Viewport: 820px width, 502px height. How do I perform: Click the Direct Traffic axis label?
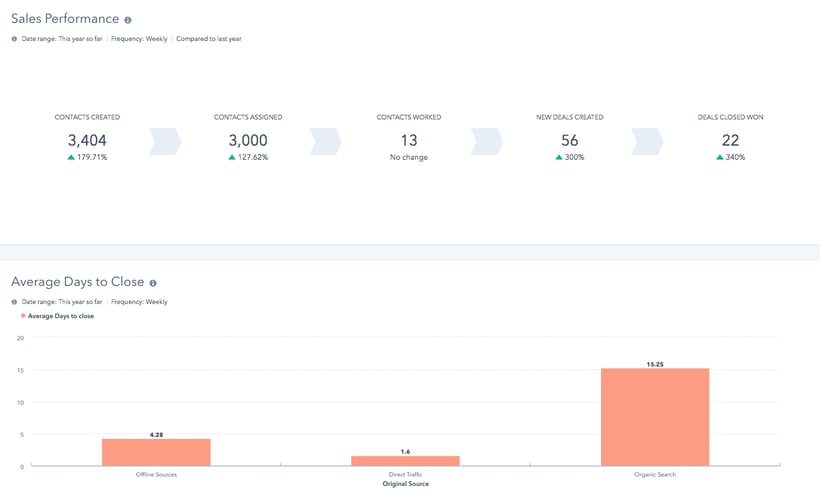pyautogui.click(x=405, y=474)
